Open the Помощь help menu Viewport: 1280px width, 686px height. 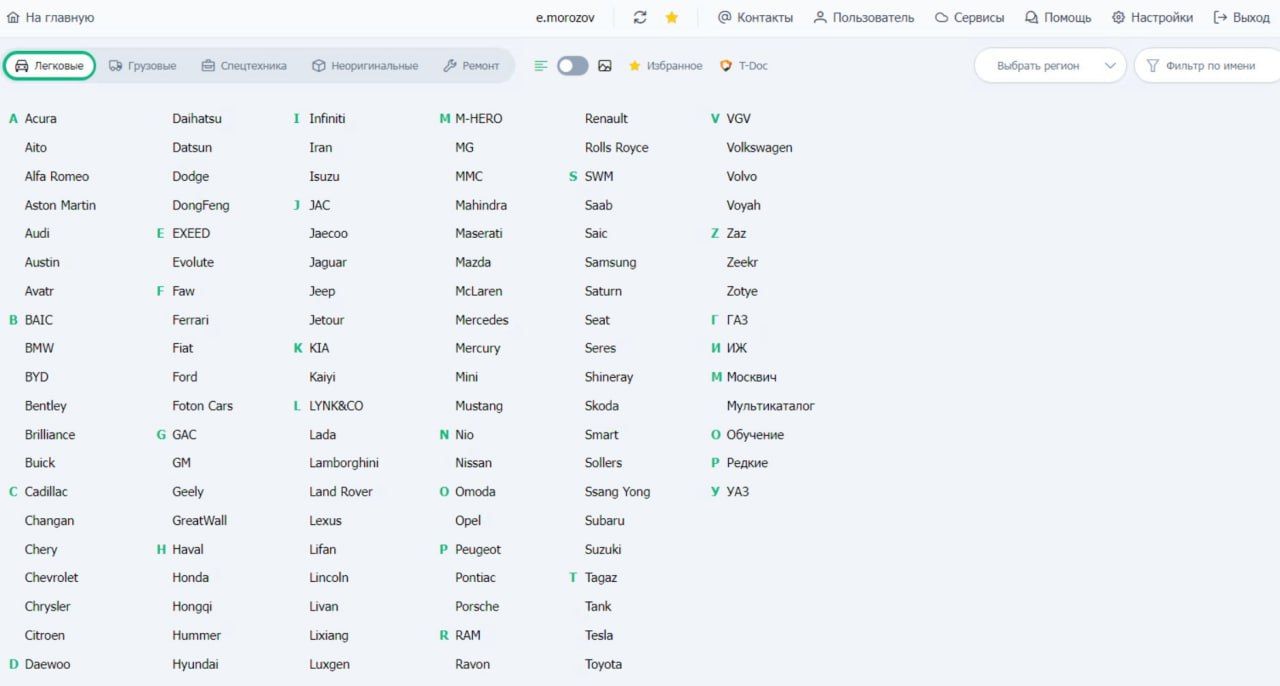1058,18
